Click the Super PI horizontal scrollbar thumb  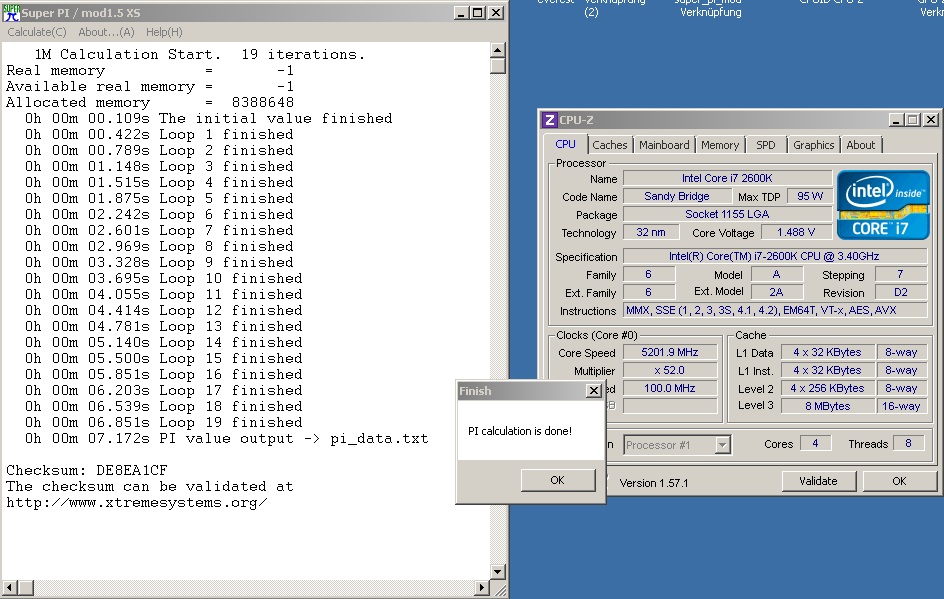coord(25,587)
